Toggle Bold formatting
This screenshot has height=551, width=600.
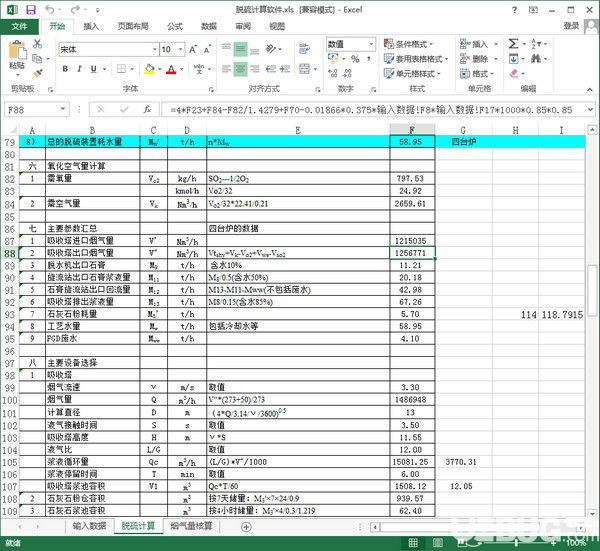click(65, 69)
